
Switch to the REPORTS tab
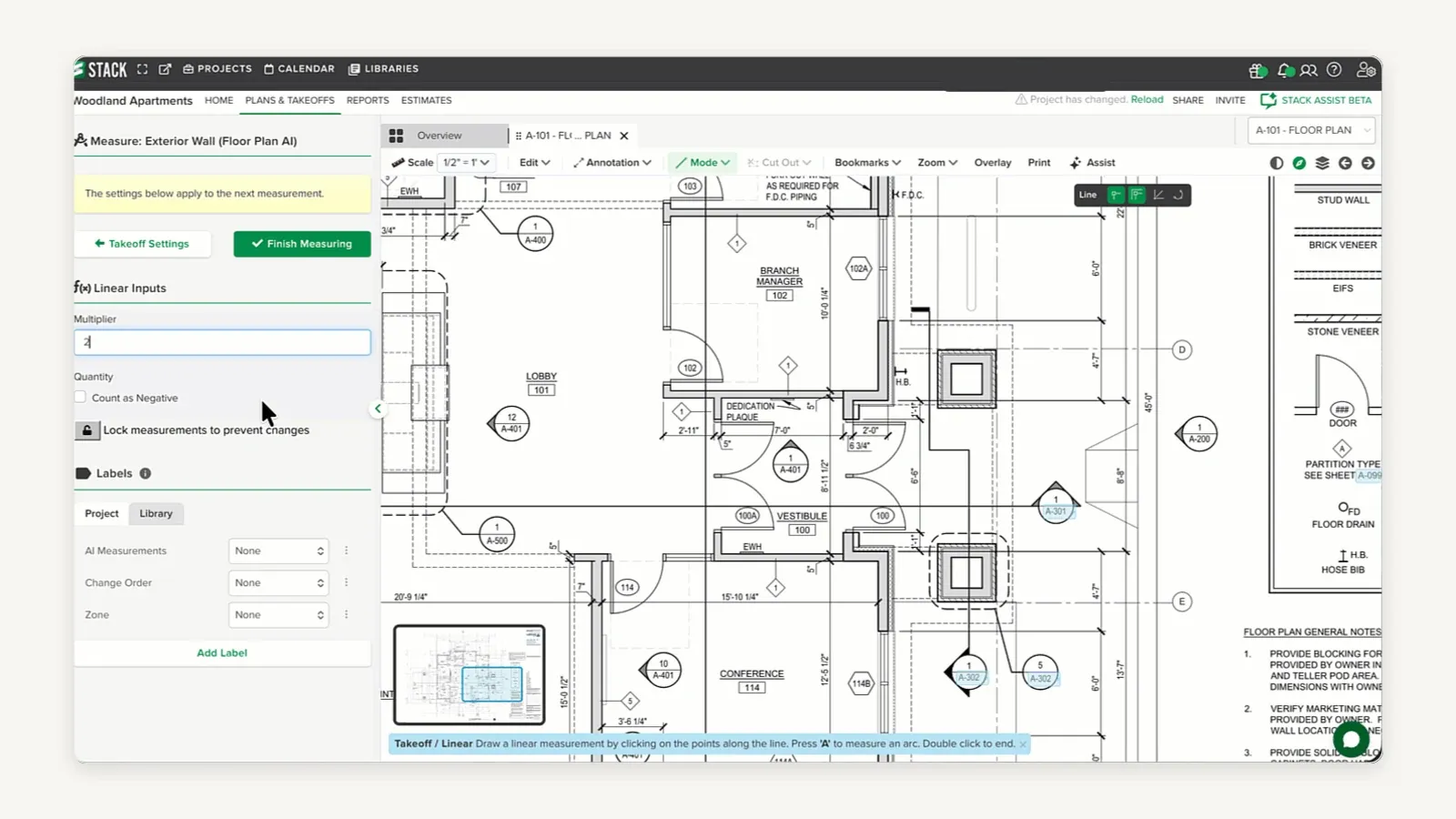click(368, 100)
